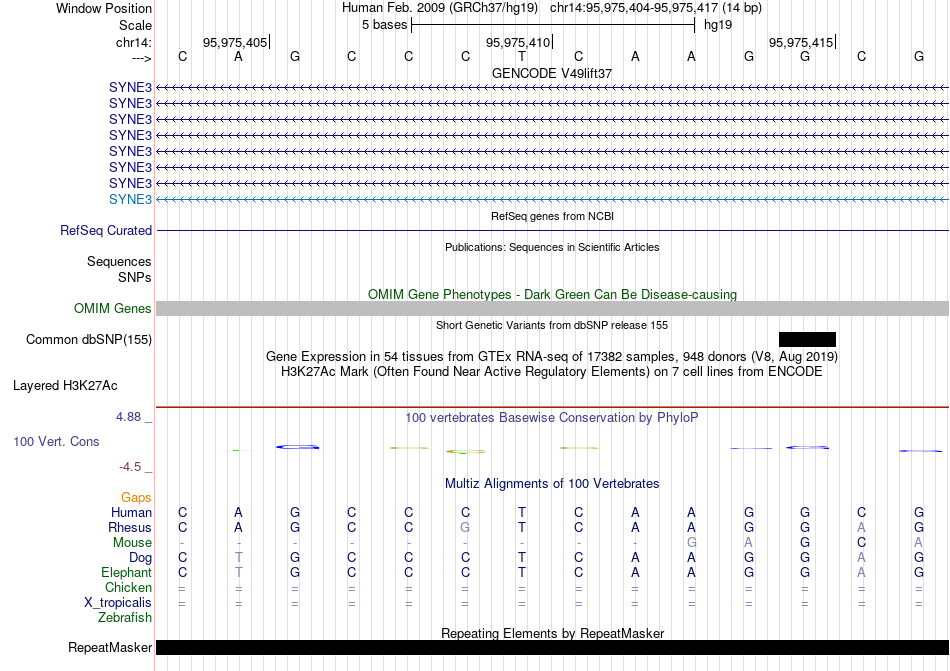Click the RefSeq genes from NCBI title
This screenshot has width=950, height=671.
552,216
